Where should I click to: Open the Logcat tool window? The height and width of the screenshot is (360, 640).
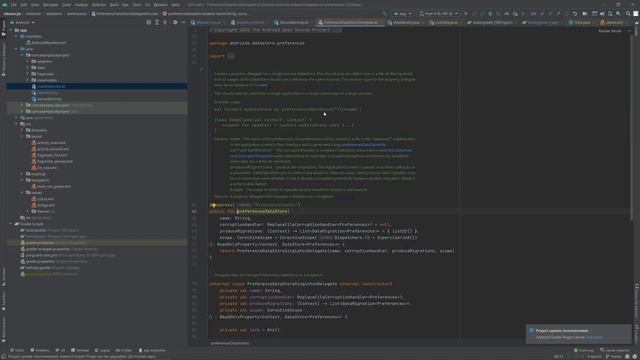102,350
